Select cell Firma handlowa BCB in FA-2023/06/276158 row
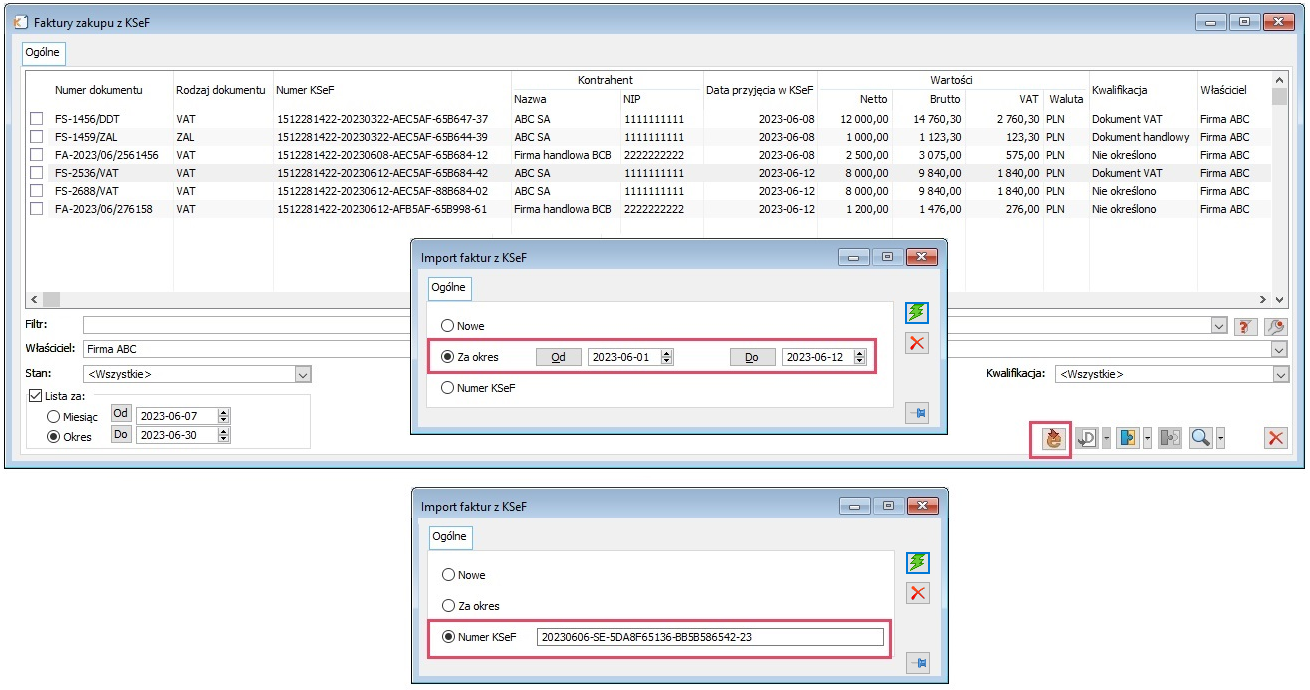This screenshot has width=1310, height=690. [563, 209]
